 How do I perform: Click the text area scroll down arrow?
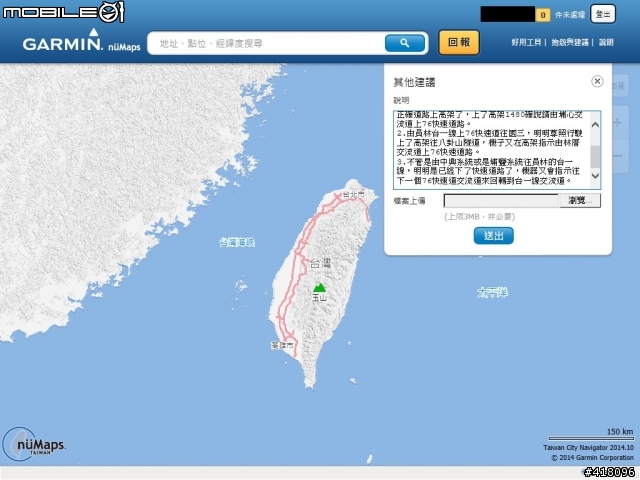click(595, 176)
